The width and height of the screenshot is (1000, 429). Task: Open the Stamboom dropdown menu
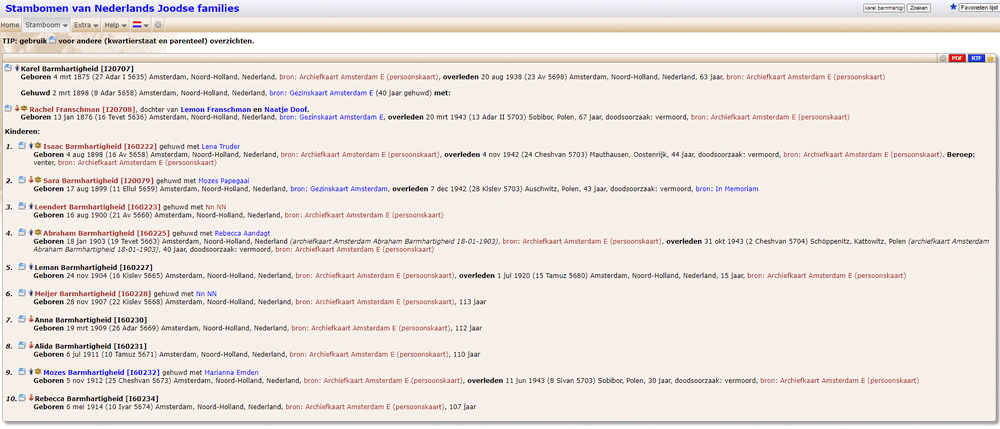pos(47,25)
